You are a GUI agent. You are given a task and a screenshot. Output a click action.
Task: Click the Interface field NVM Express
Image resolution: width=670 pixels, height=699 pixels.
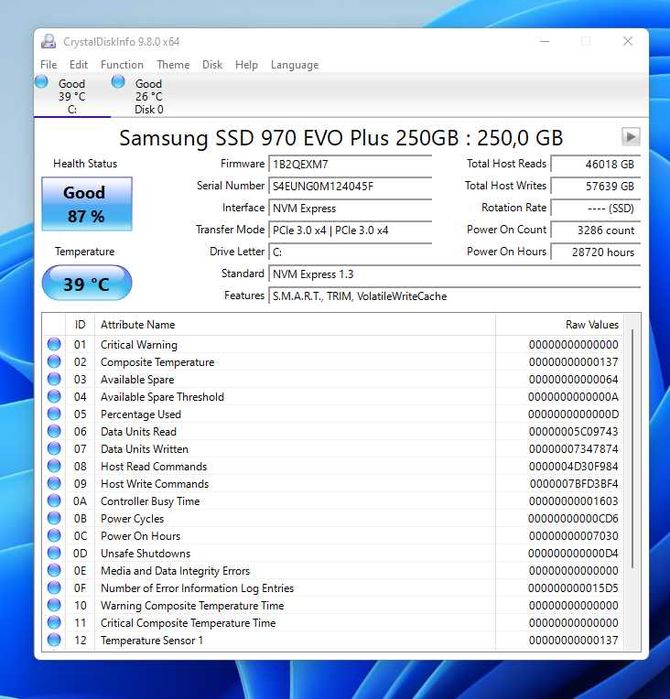pyautogui.click(x=350, y=208)
